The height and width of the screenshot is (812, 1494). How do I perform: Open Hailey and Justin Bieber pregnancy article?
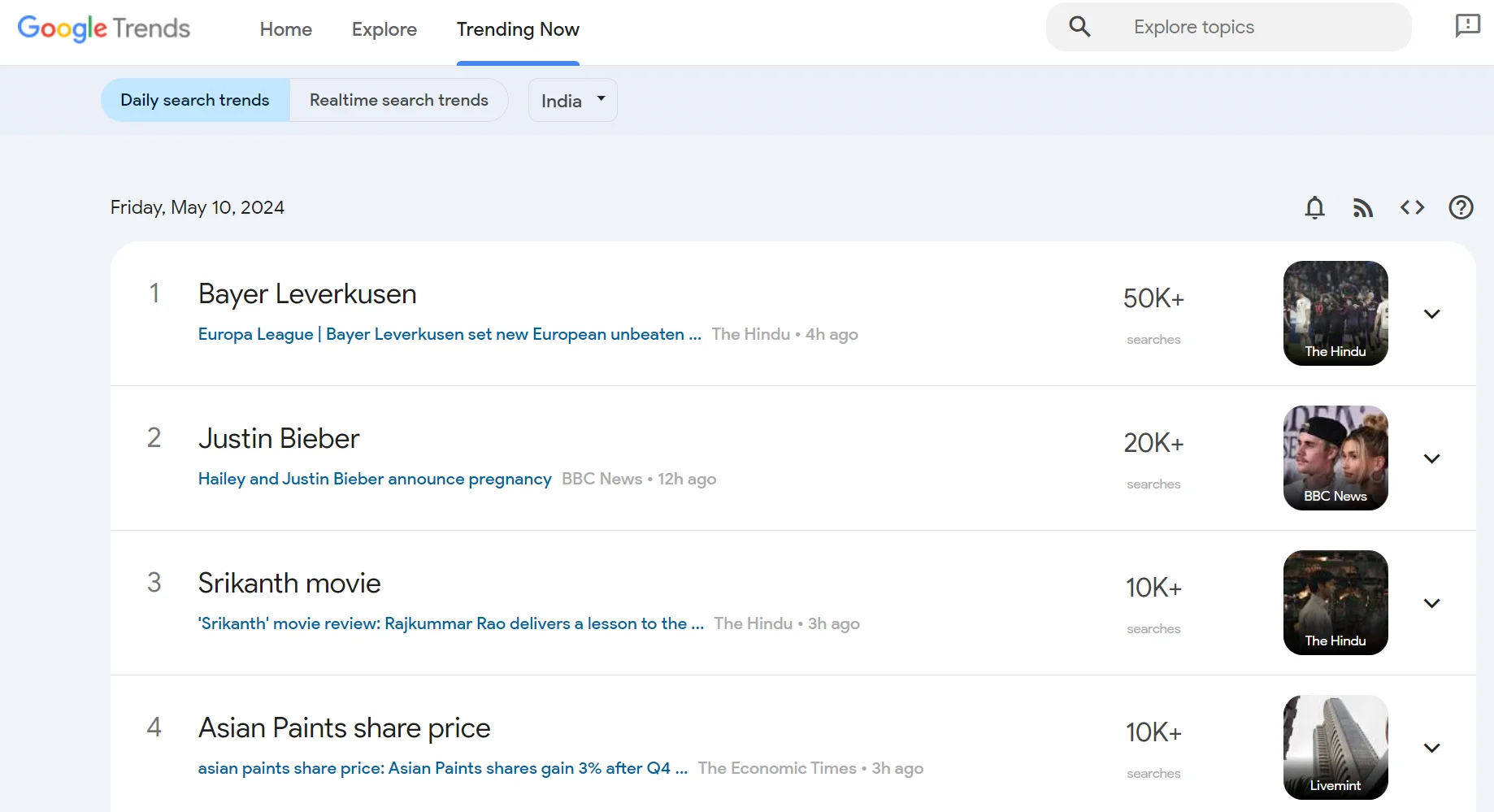point(375,479)
